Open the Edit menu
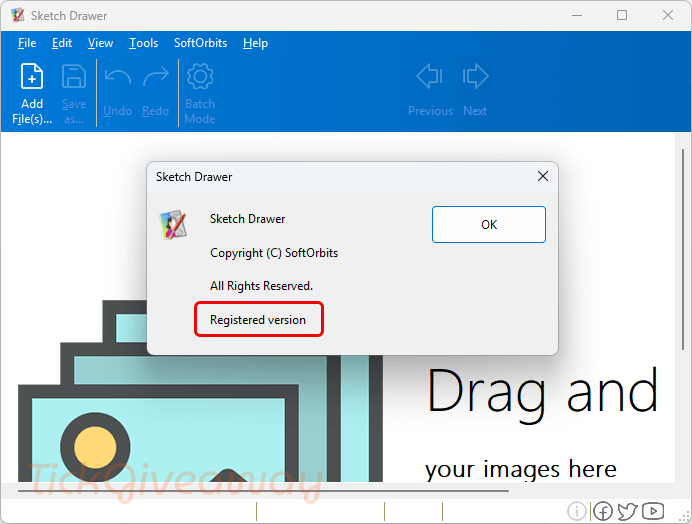 [62, 43]
